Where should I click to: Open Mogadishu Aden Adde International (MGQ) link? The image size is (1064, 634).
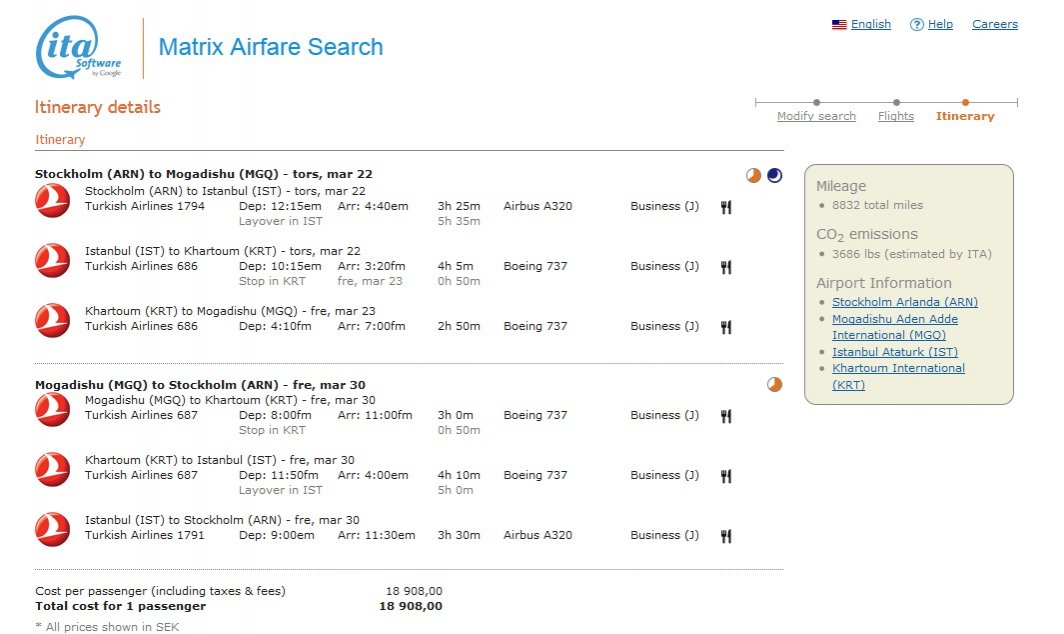(895, 327)
